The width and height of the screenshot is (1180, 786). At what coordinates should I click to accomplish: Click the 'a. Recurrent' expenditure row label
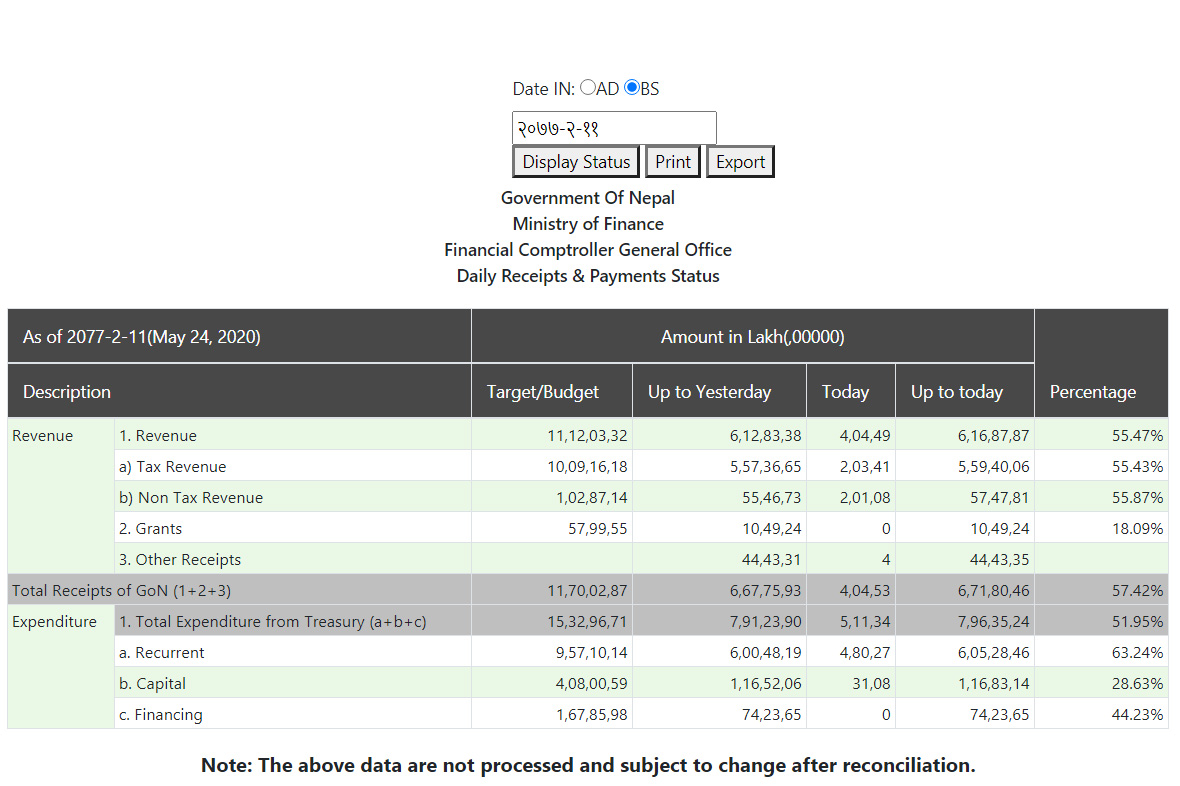click(162, 653)
